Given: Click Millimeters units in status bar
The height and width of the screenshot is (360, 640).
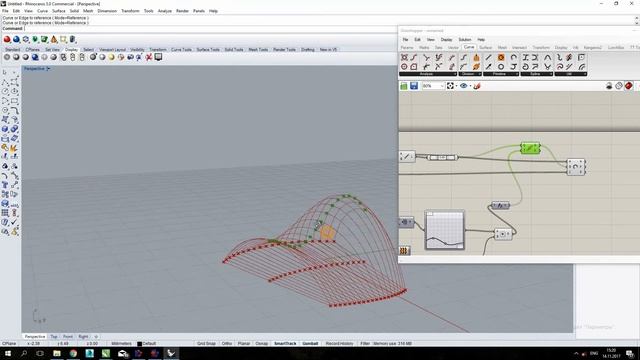Looking at the screenshot, I should 122,344.
